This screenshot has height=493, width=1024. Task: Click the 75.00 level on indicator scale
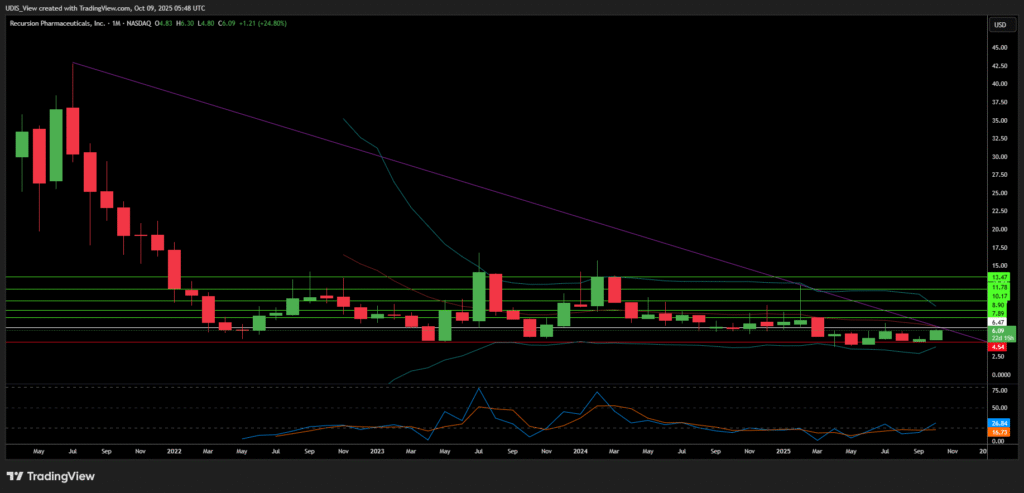(x=998, y=389)
